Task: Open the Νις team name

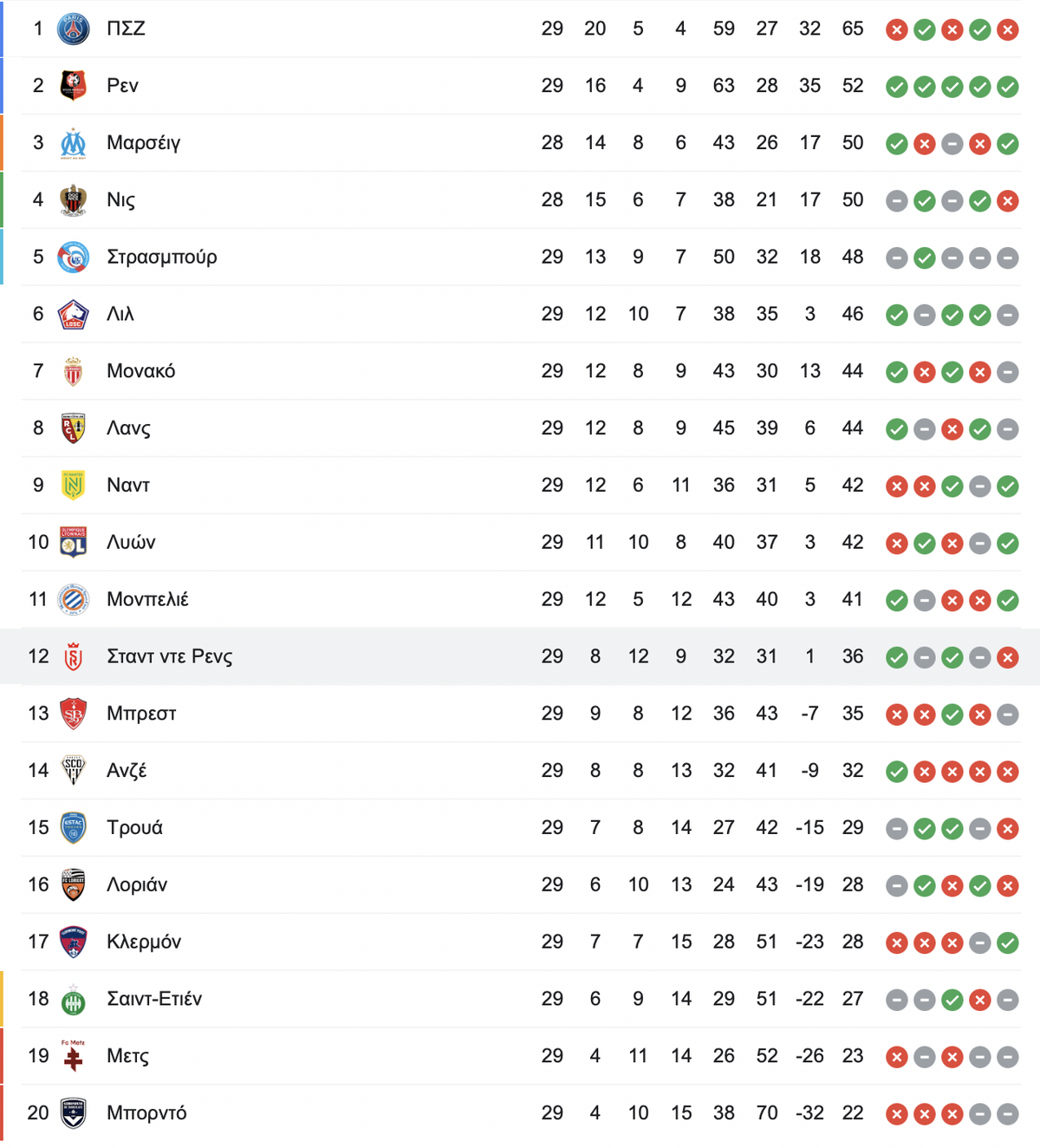Action: point(120,200)
